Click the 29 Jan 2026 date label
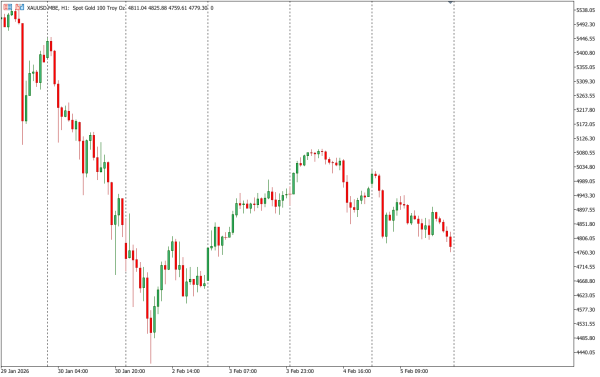This screenshot has height=377, width=600. [15, 371]
